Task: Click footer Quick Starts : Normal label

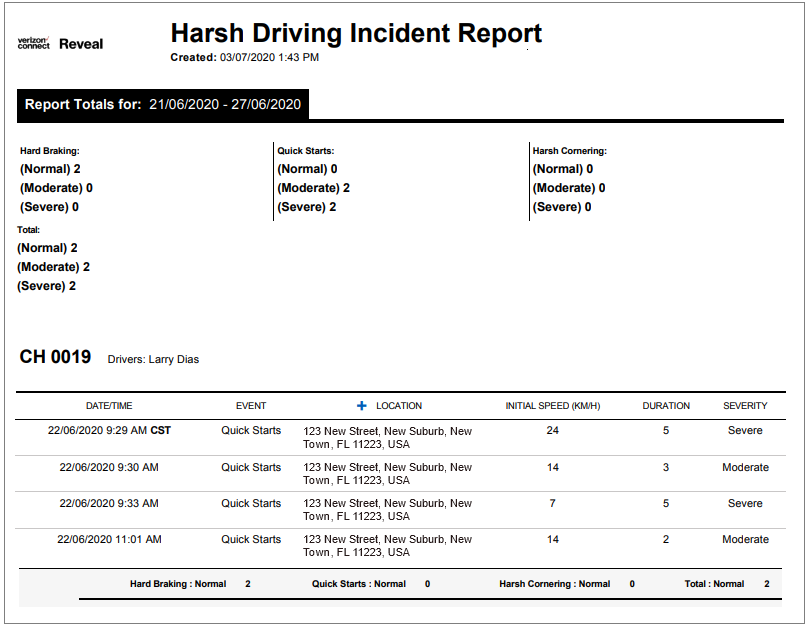Action: pos(359,584)
